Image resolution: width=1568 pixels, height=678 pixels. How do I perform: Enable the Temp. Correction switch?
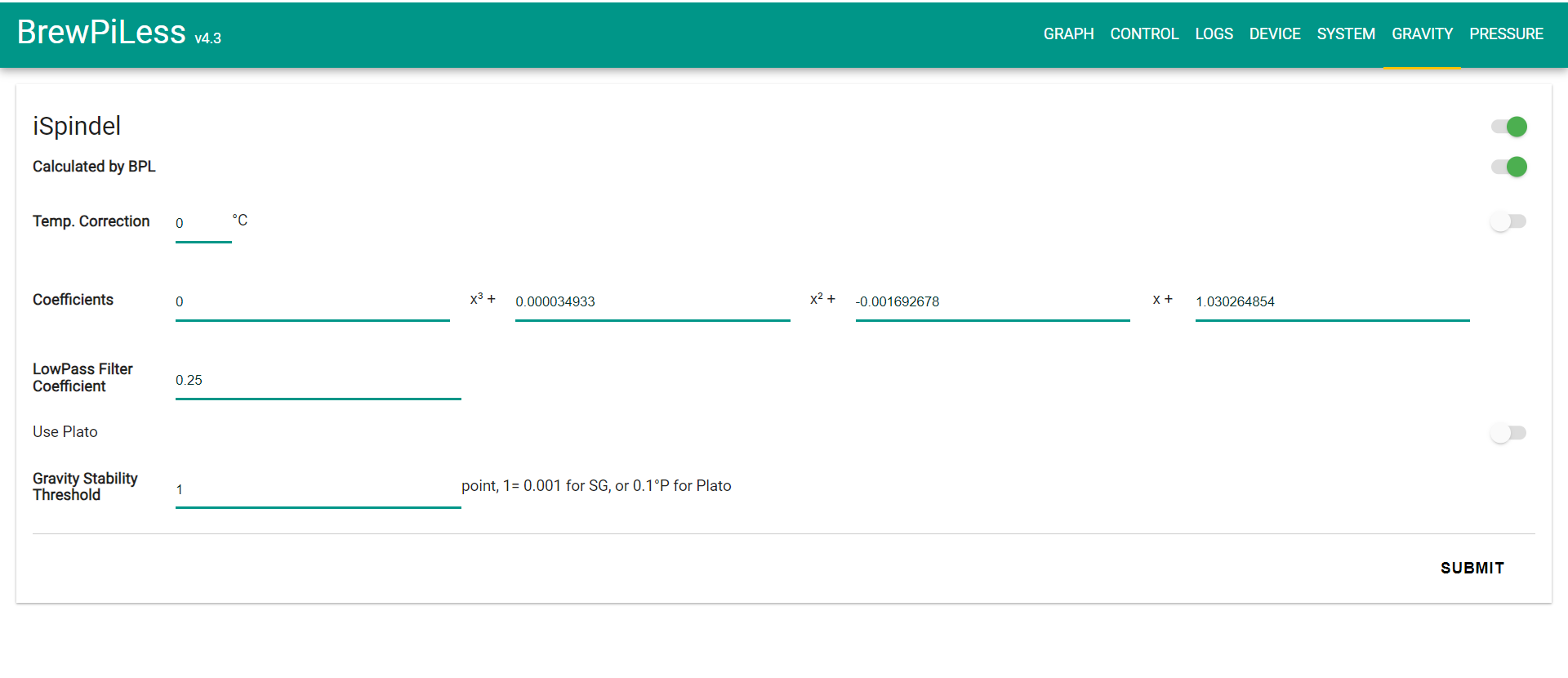(1508, 221)
